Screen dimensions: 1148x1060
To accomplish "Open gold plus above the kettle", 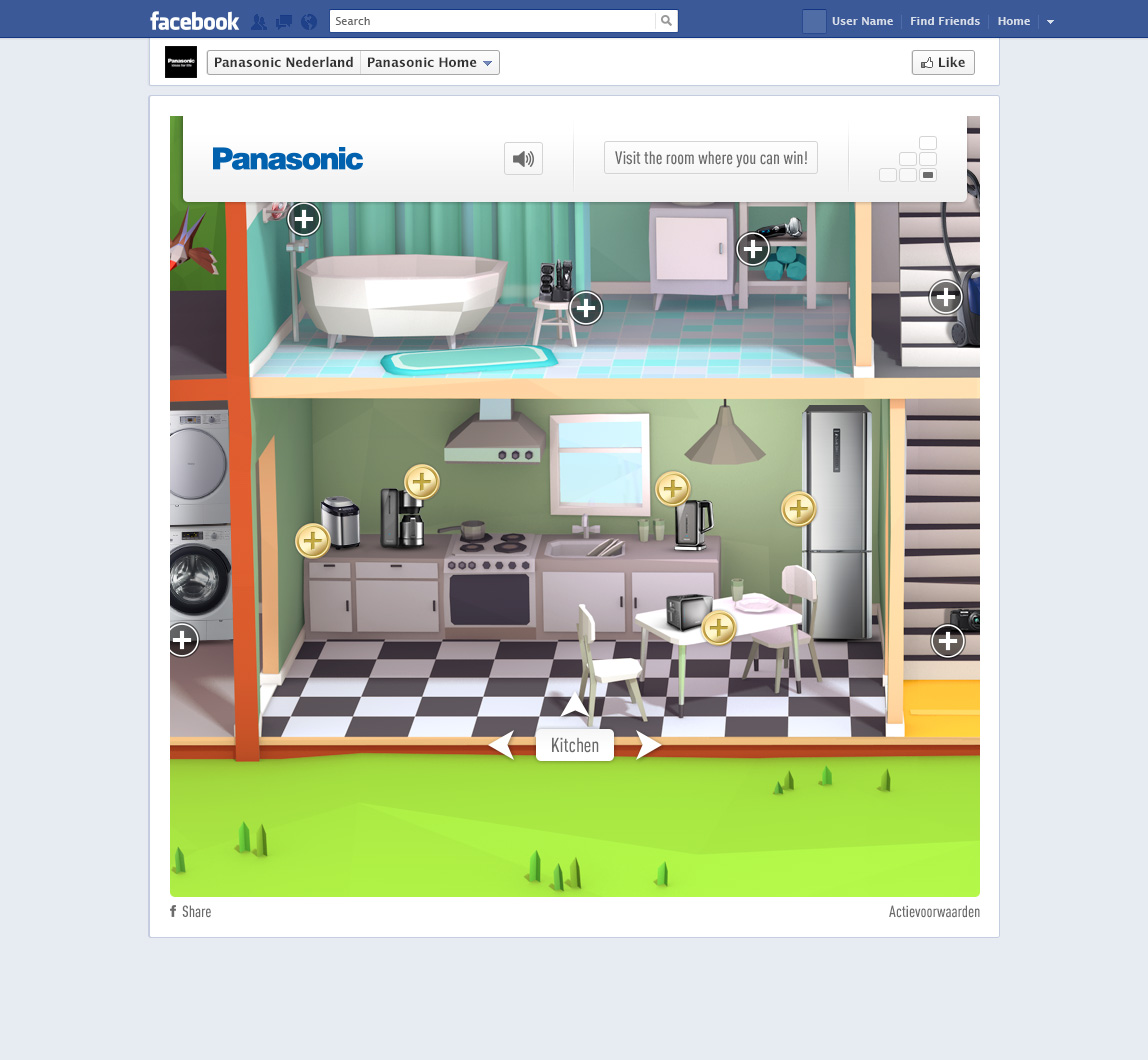I will click(x=673, y=489).
